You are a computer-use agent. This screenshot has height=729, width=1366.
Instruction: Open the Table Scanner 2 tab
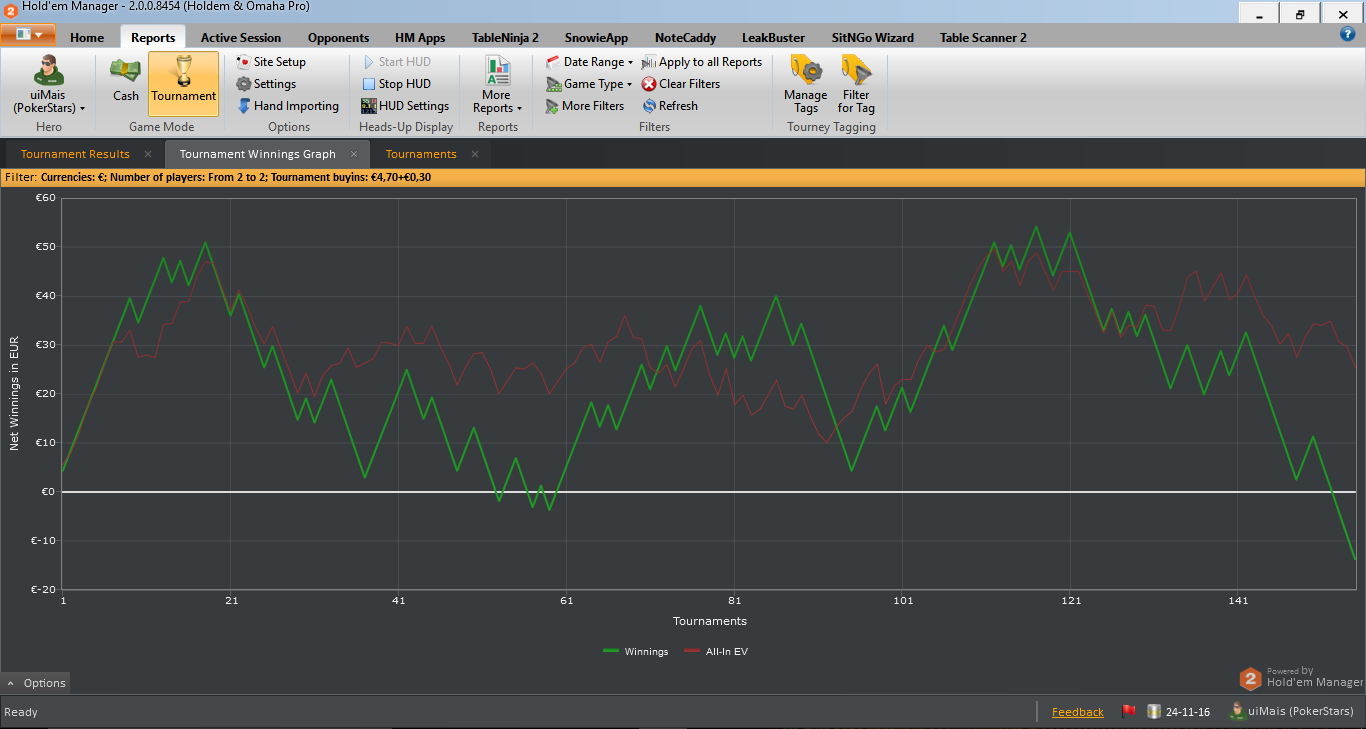point(983,37)
